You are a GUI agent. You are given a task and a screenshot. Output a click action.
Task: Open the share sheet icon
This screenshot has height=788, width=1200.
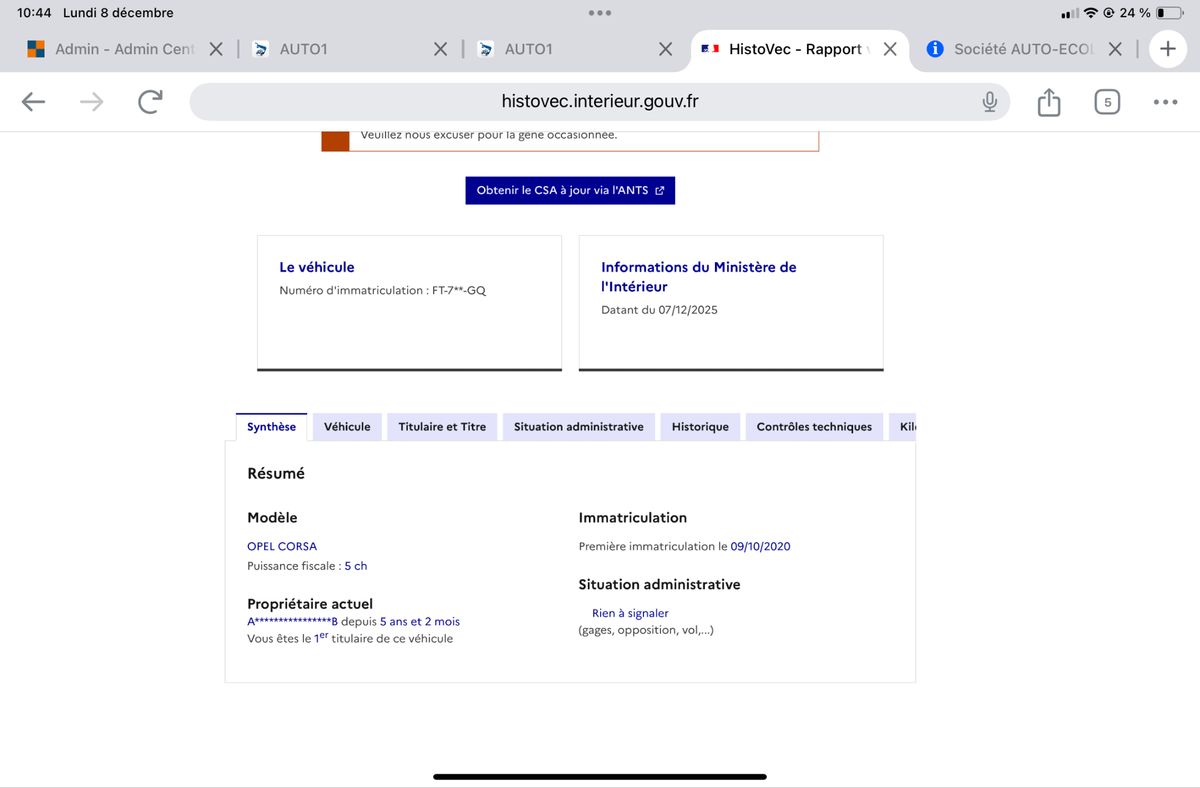click(1048, 102)
